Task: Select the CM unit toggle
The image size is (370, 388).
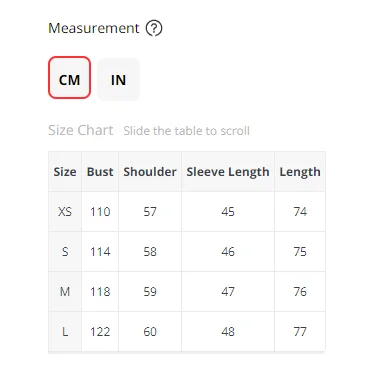Action: (x=69, y=77)
